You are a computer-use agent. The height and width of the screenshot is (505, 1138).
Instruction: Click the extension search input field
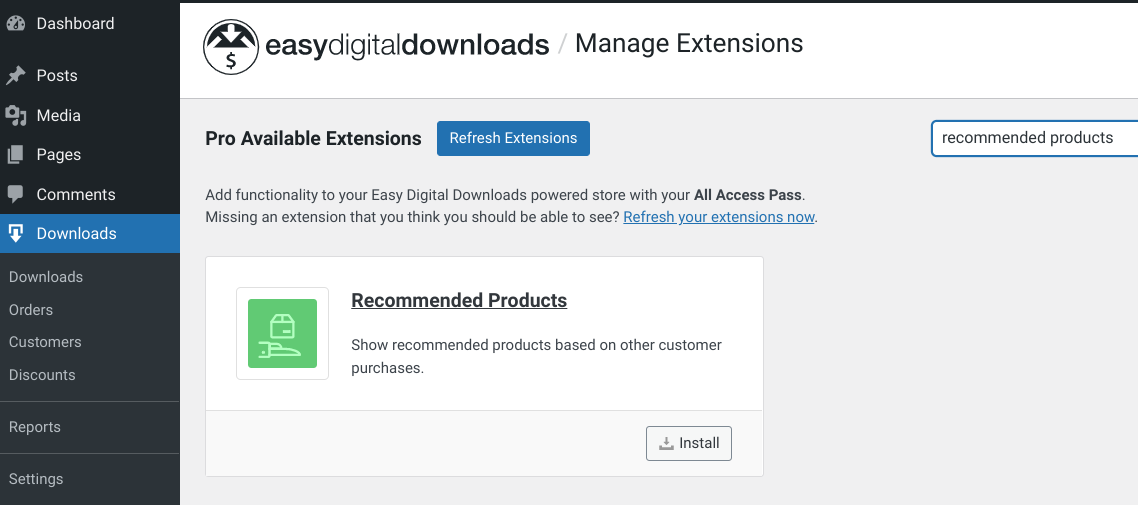tap(1034, 138)
